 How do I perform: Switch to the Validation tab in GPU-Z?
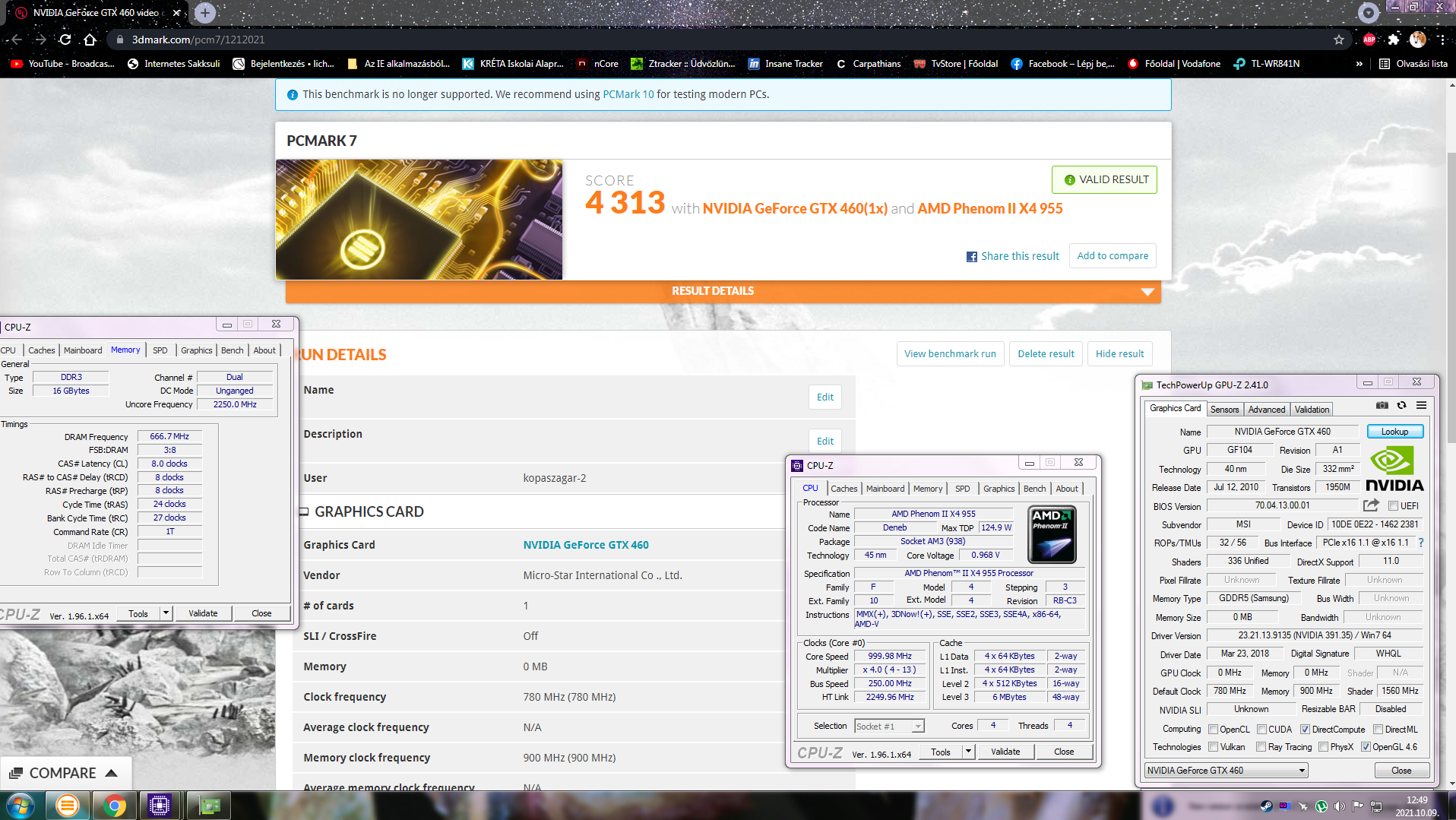tap(1312, 409)
